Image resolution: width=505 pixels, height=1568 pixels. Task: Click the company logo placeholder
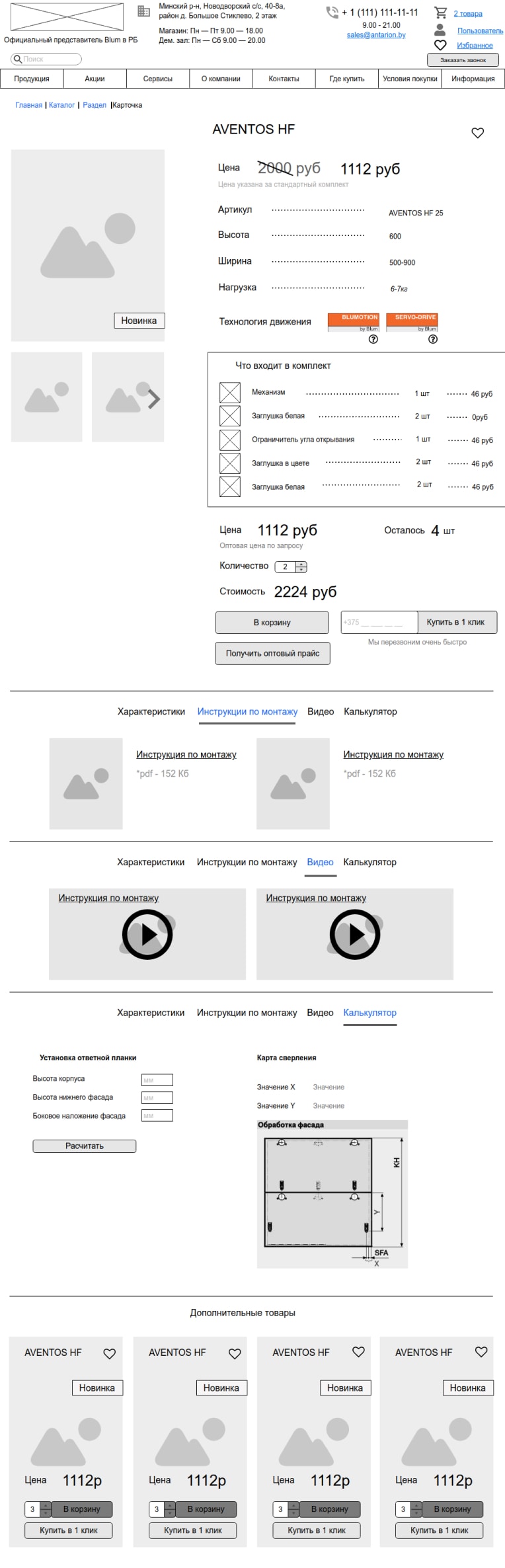67,17
